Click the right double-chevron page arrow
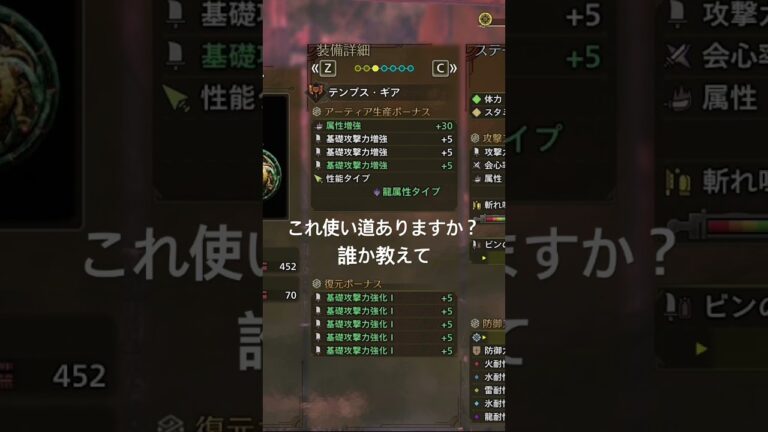The width and height of the screenshot is (768, 432). pyautogui.click(x=453, y=69)
